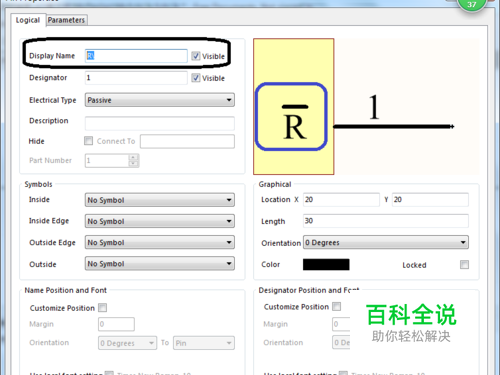The image size is (500, 375).
Task: Enable the Hide checkbox
Action: [x=88, y=141]
